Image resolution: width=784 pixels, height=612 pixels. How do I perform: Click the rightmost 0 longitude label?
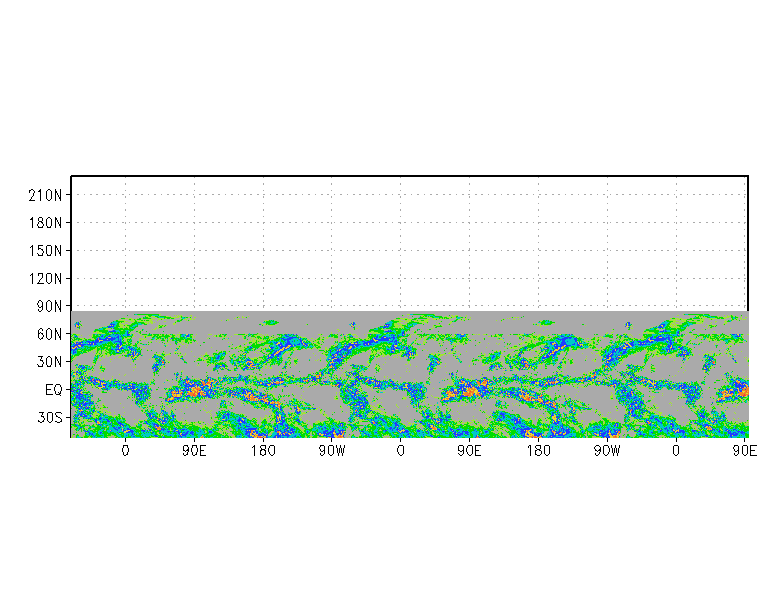click(676, 451)
